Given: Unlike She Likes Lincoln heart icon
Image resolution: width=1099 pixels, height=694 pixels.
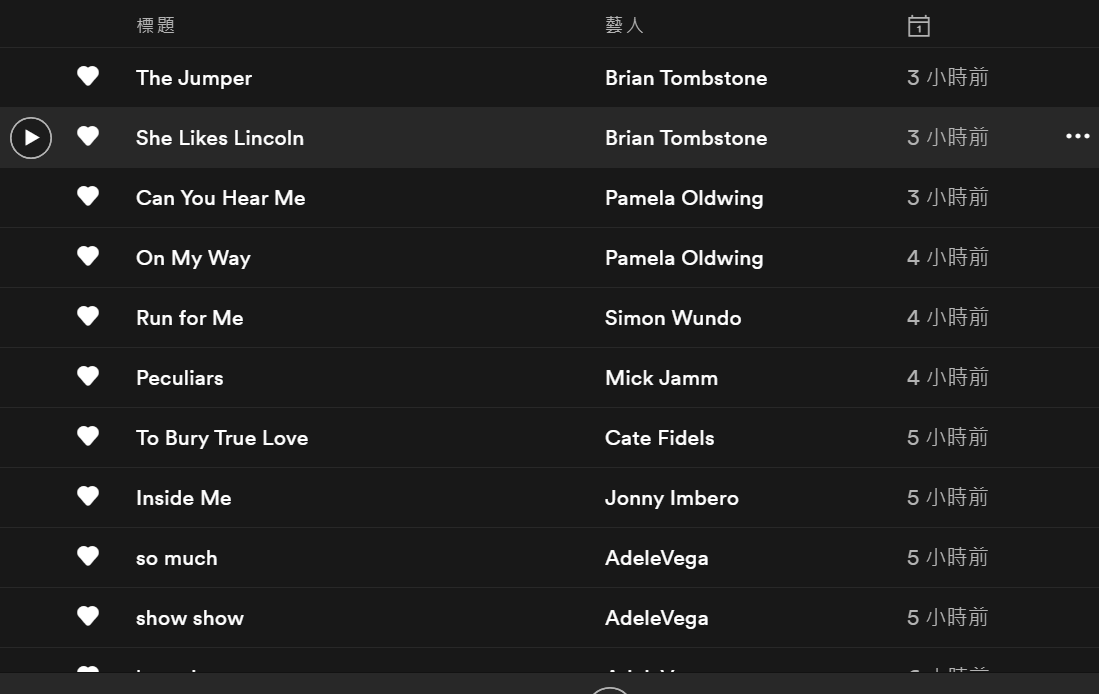Looking at the screenshot, I should point(88,136).
